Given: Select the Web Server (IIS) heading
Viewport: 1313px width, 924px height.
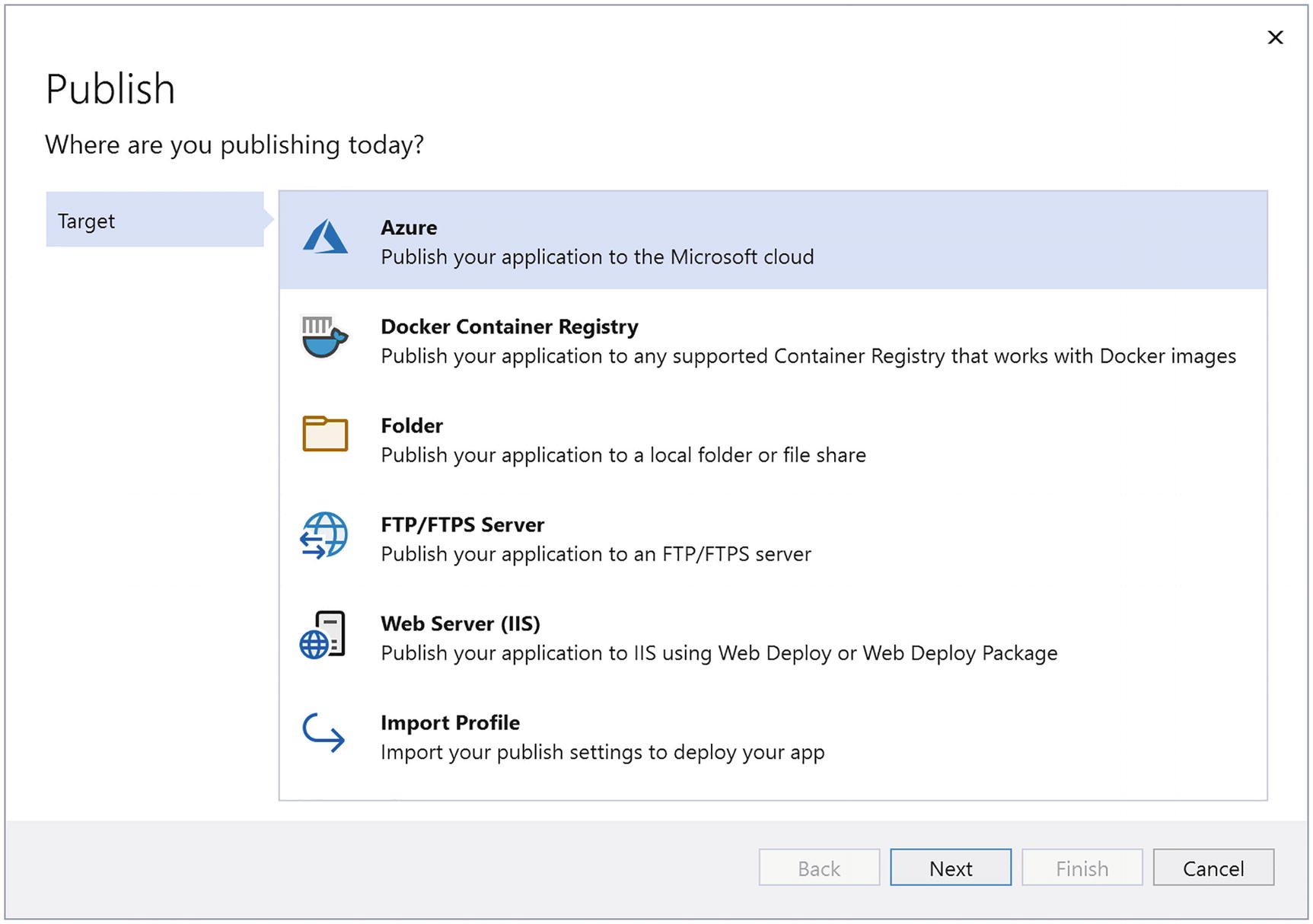Looking at the screenshot, I should coord(461,623).
